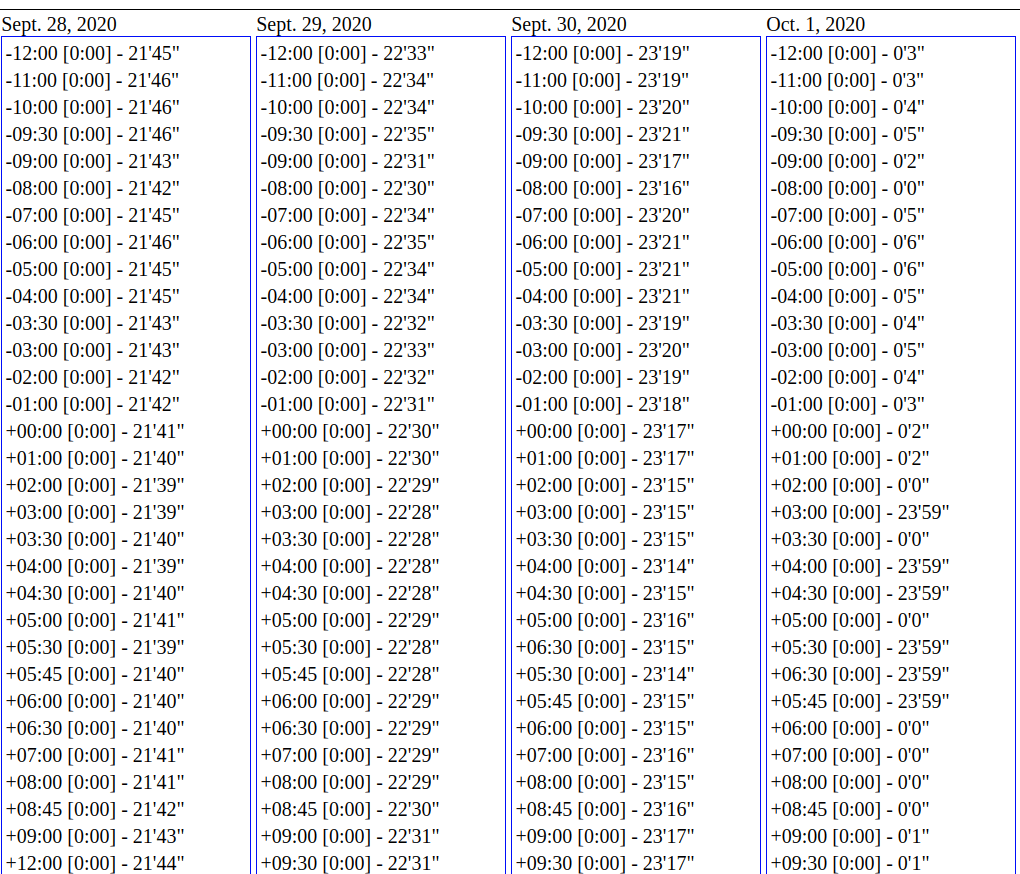Viewport: 1020px width, 874px height.
Task: Select the +00:00 entry showing 21'41"
Action: coord(95,431)
